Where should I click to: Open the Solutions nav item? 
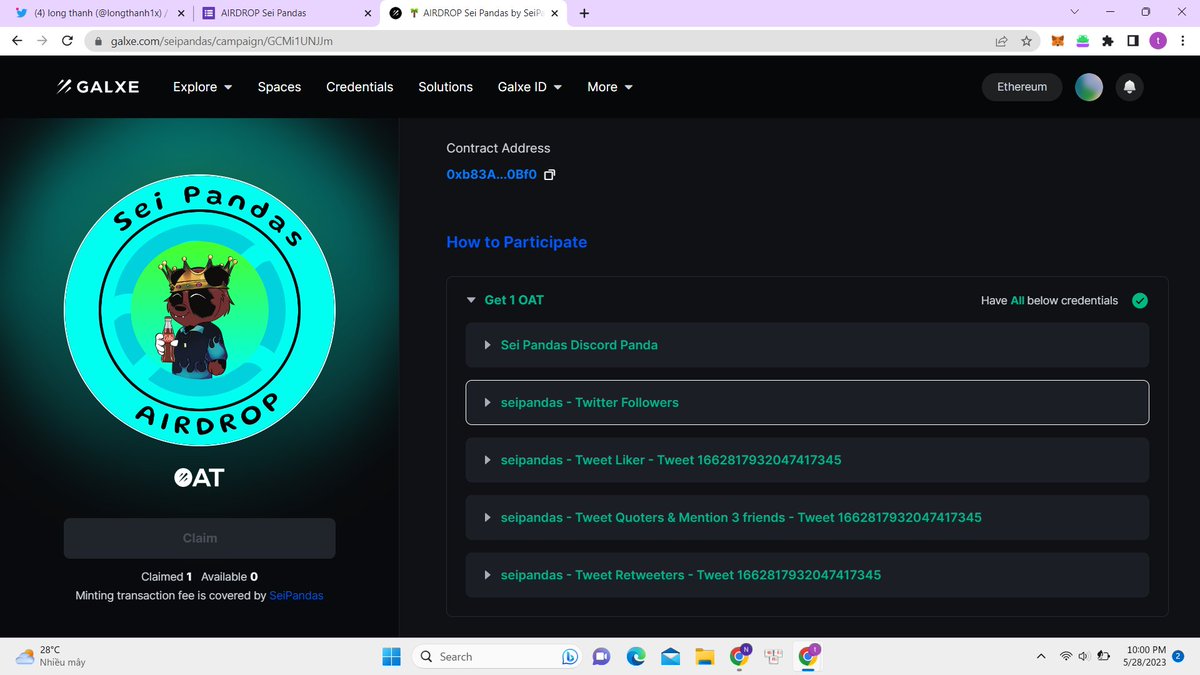coord(446,87)
